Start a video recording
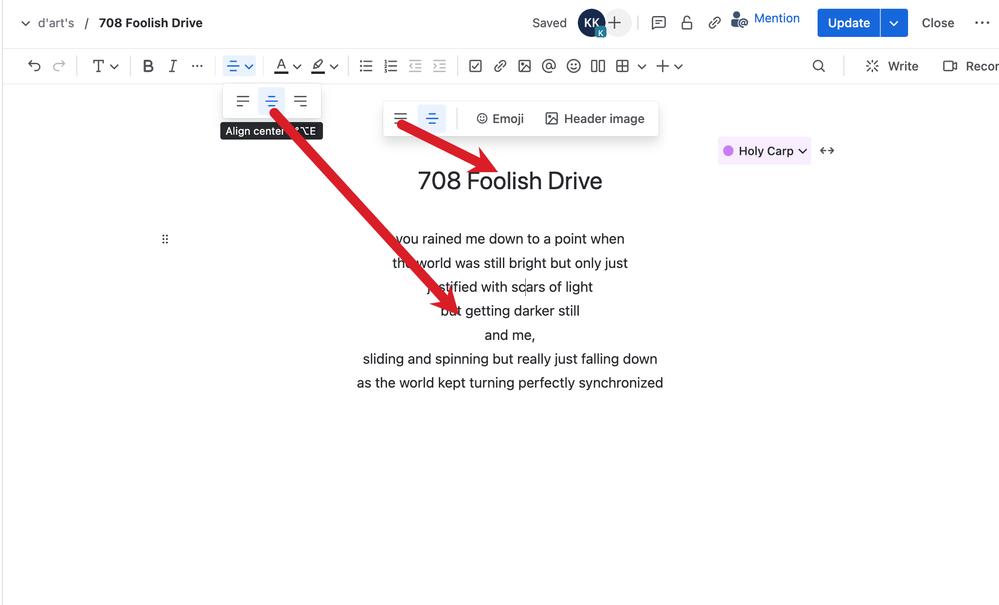999x605 pixels. coord(970,66)
